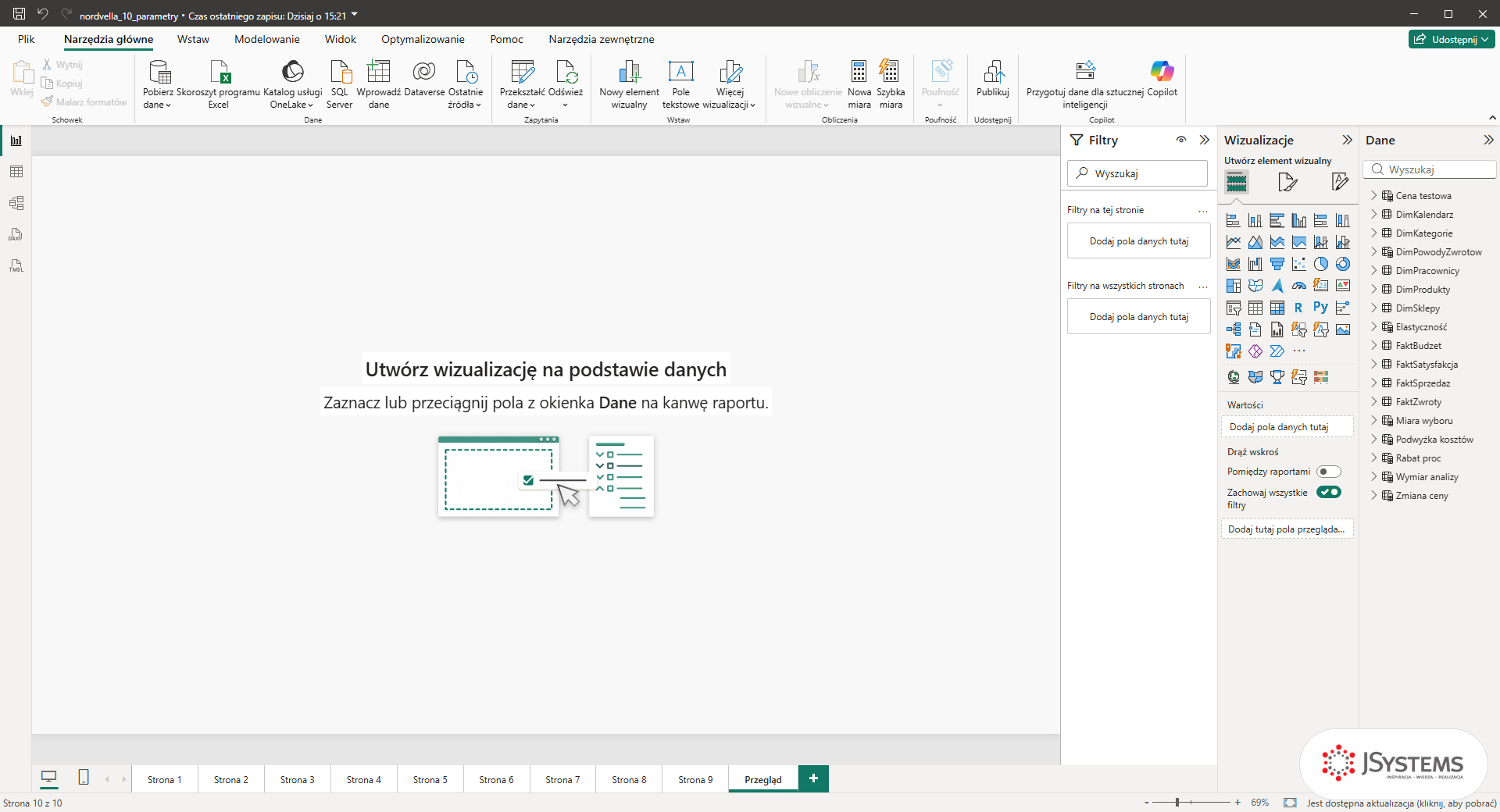Viewport: 1500px width, 812px height.
Task: Click the update available status message
Action: (x=1402, y=803)
